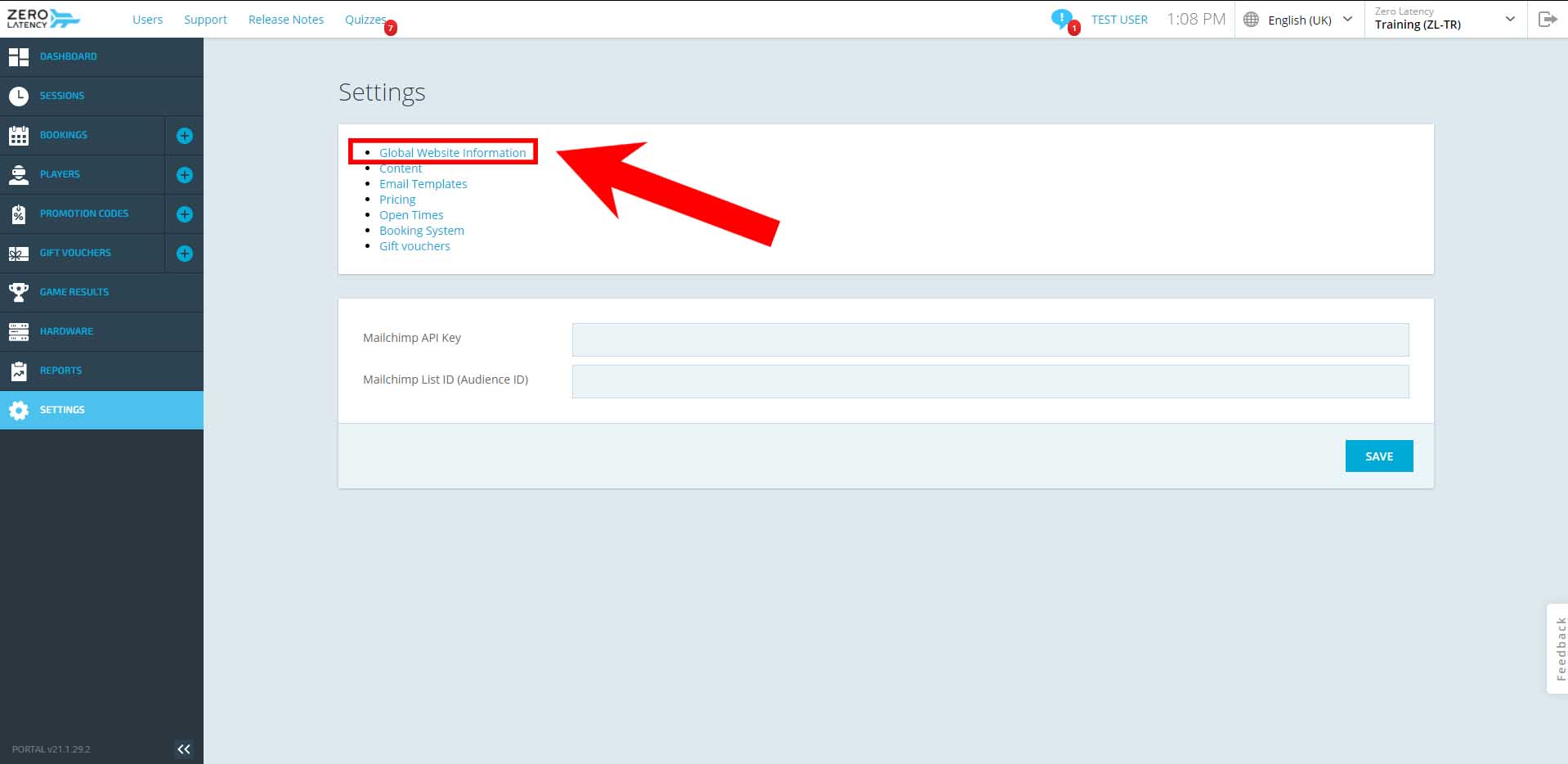Click the language globe icon
1568x764 pixels.
(x=1251, y=20)
